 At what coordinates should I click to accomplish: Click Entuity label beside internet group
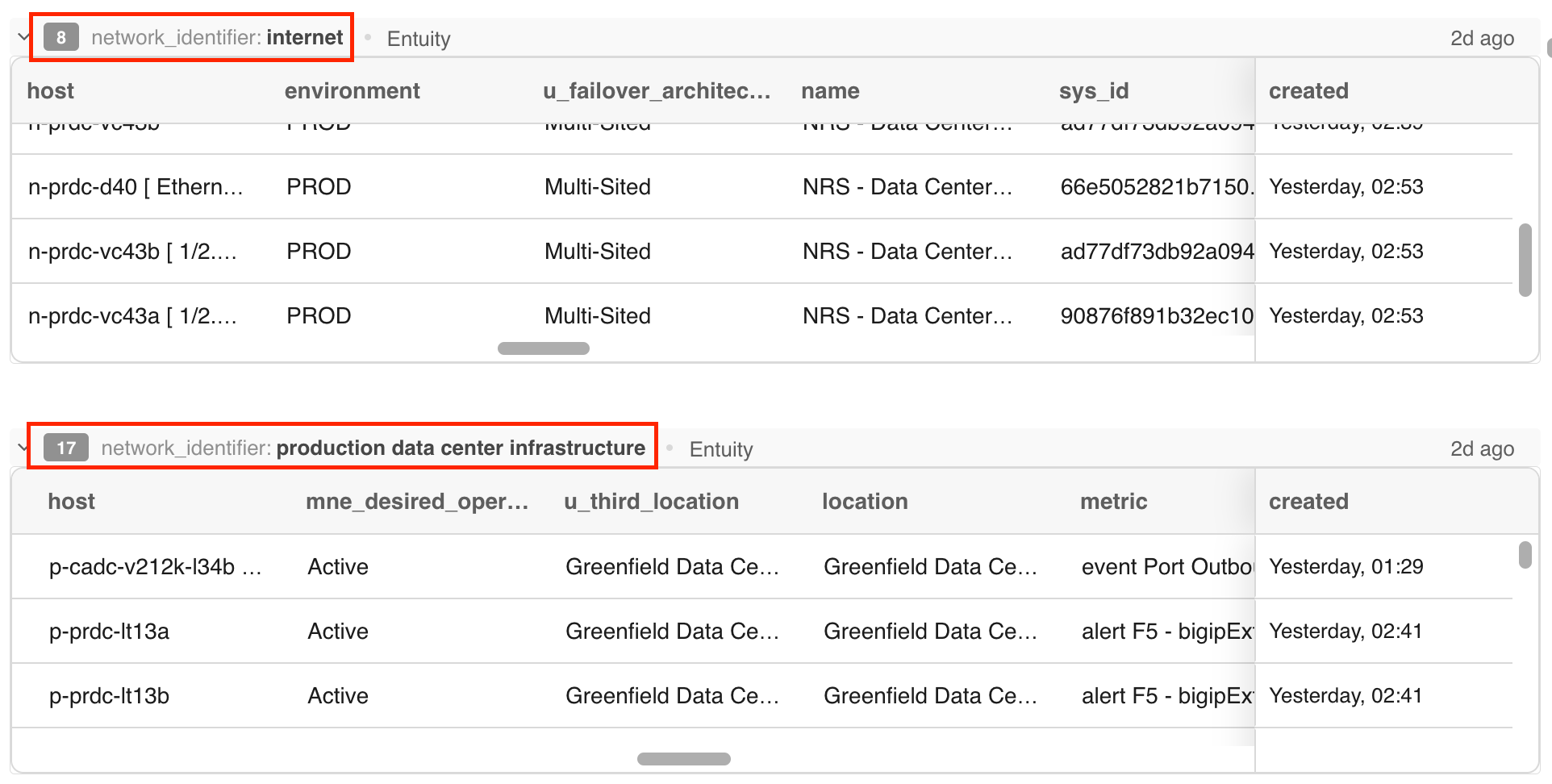click(419, 39)
